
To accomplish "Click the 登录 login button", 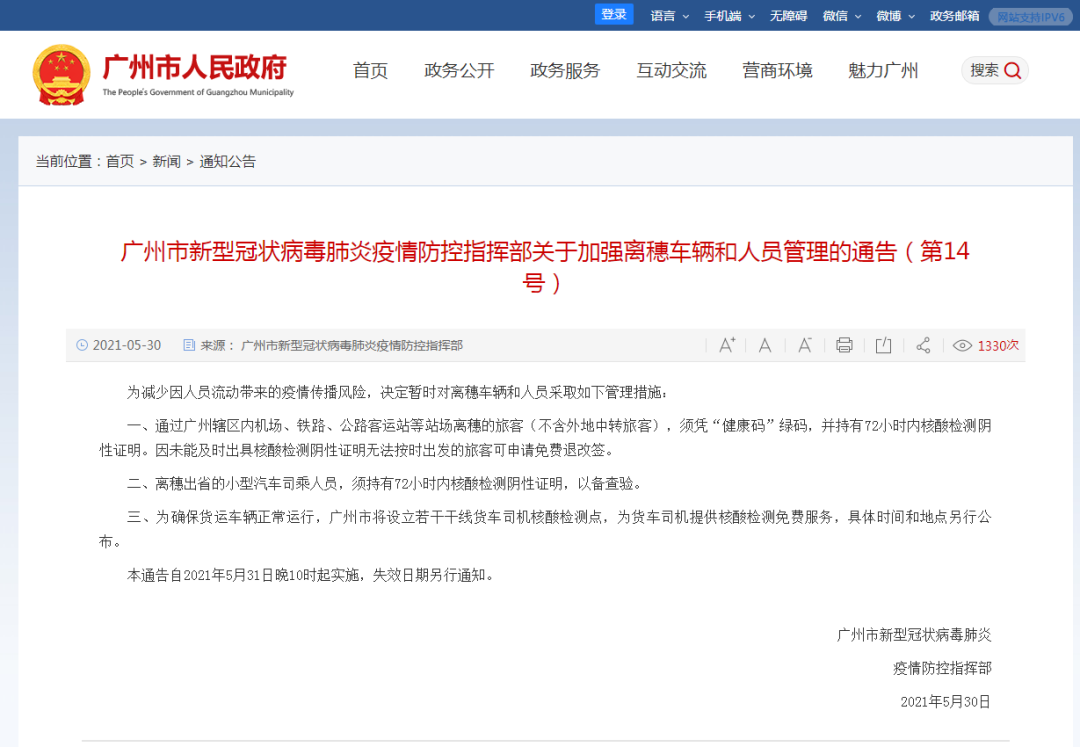I will click(614, 14).
